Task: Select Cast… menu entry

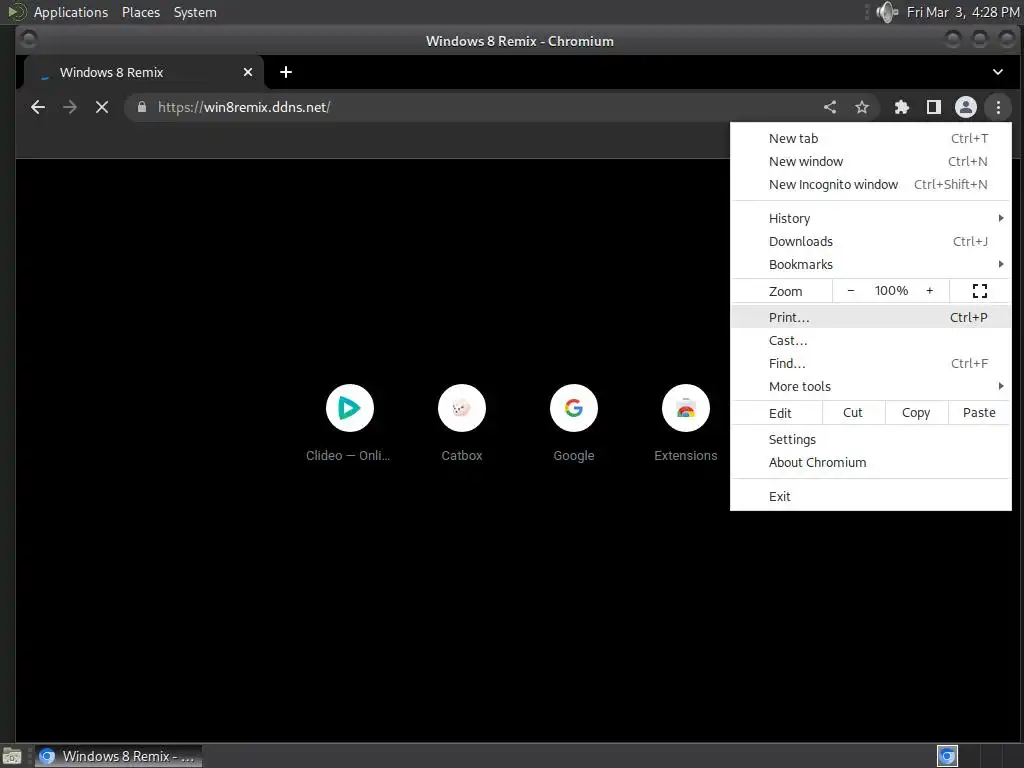Action: click(x=871, y=340)
